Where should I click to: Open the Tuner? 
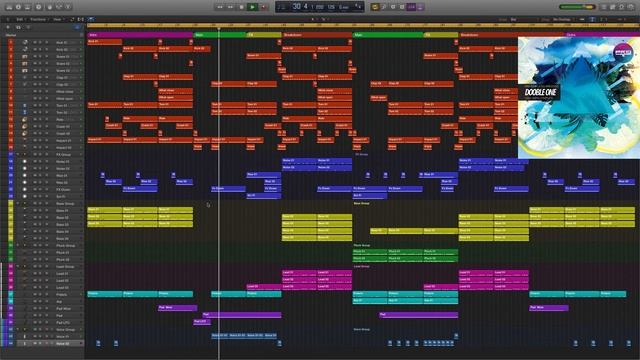click(x=384, y=7)
